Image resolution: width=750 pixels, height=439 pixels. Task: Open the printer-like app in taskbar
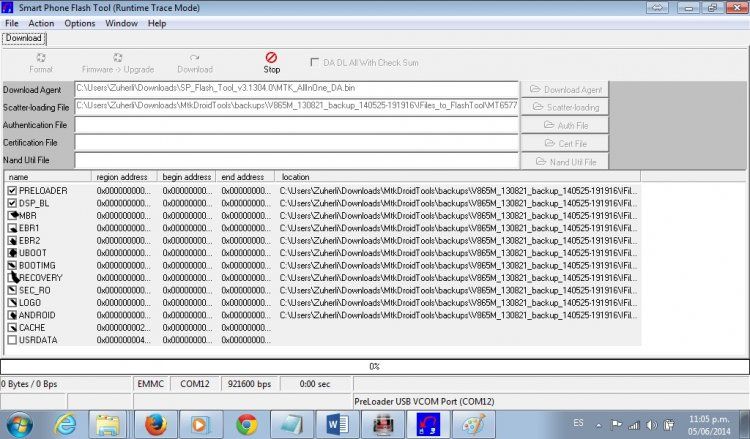[x=383, y=424]
